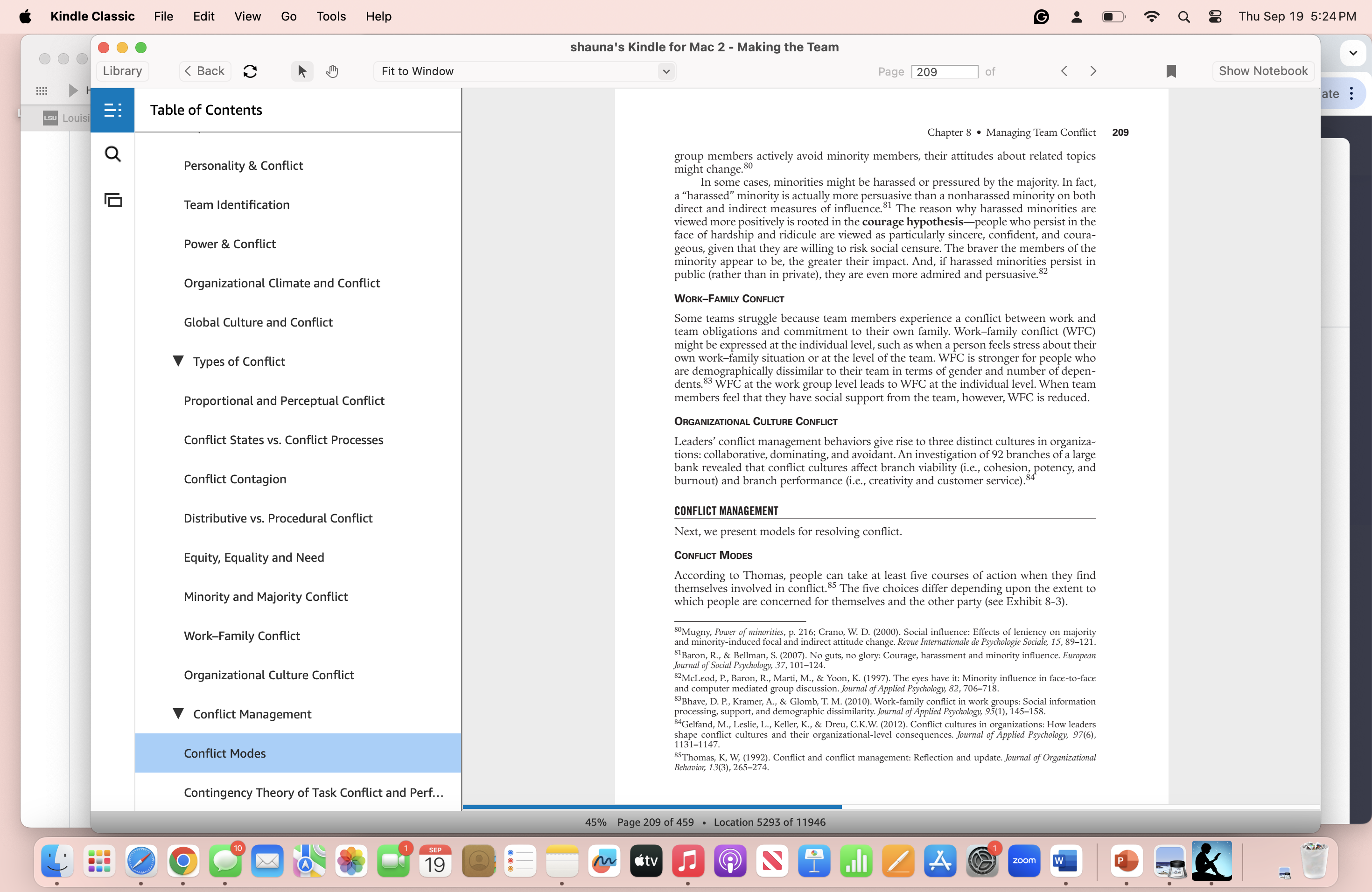
Task: Click the Show Notebook button
Action: point(1262,71)
